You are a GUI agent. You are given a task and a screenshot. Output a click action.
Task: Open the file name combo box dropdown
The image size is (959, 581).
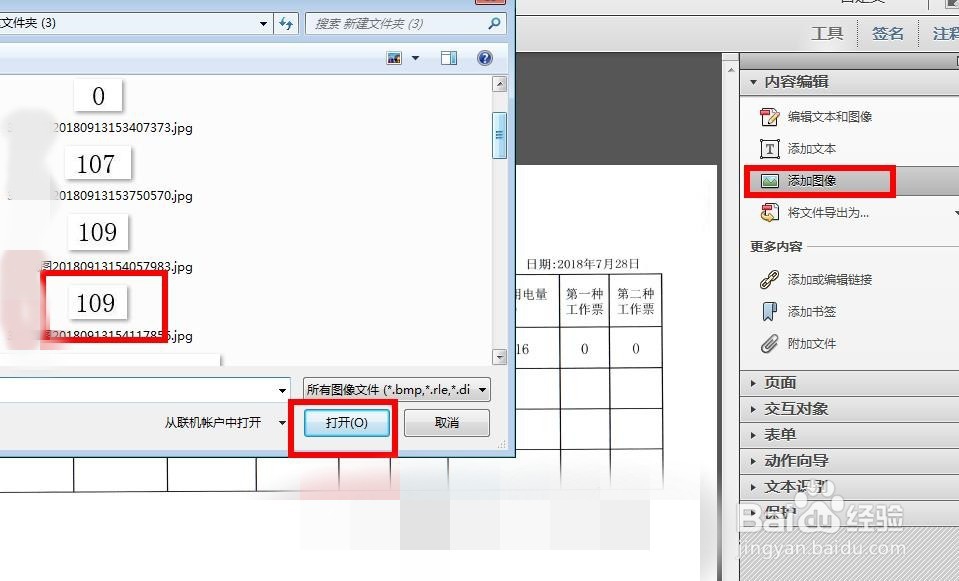(282, 390)
